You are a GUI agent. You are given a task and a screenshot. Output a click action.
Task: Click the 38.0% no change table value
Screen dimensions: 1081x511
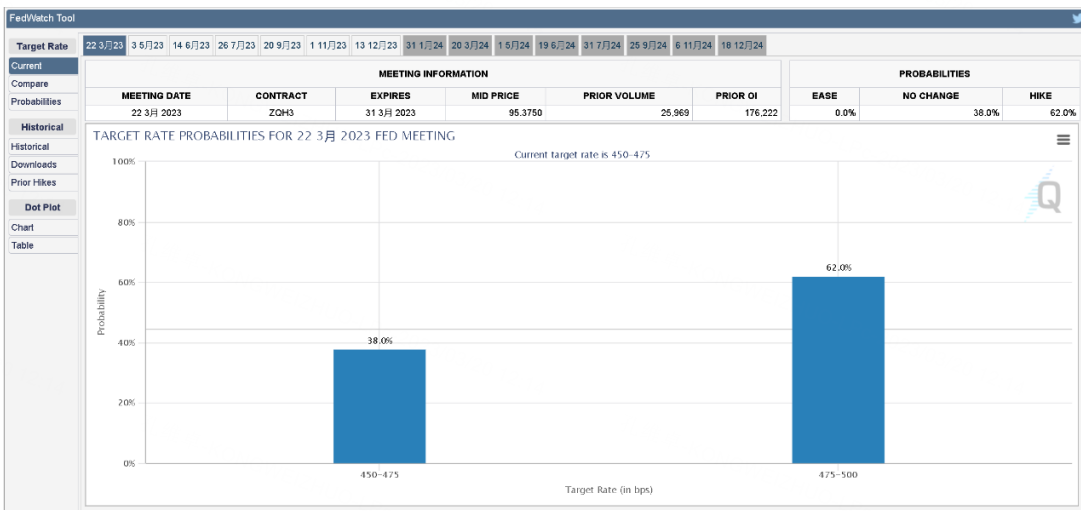[986, 112]
